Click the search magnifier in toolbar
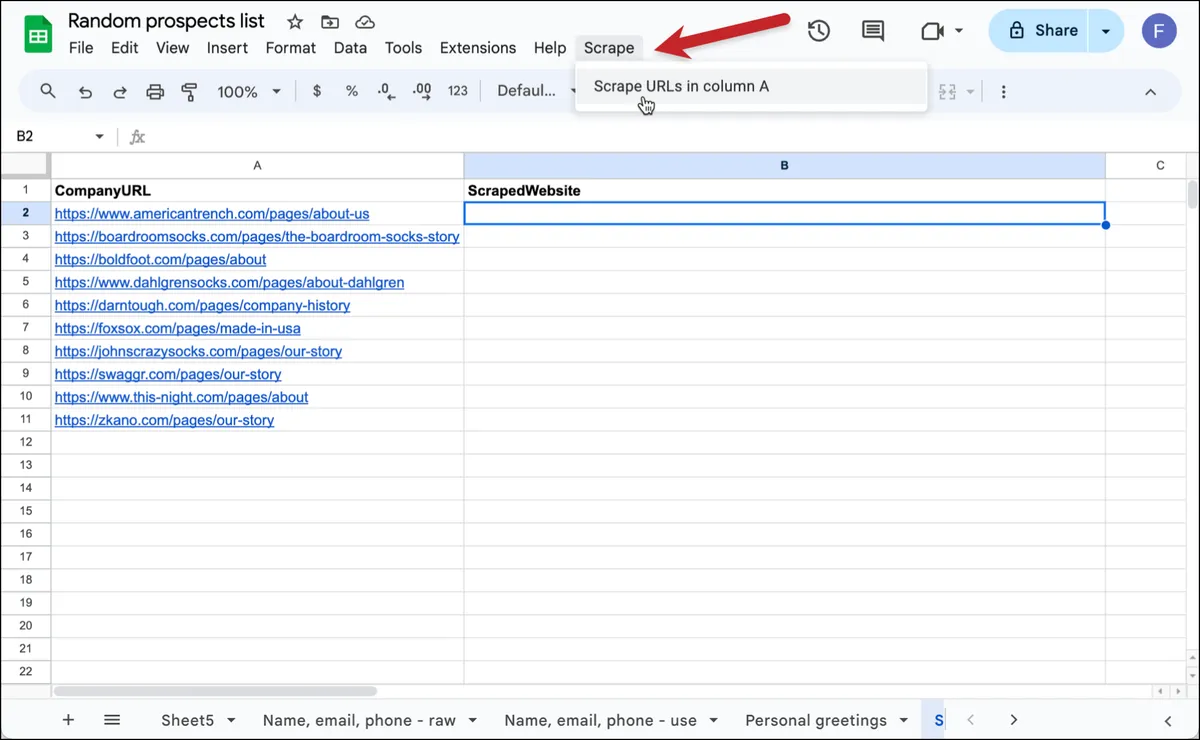The width and height of the screenshot is (1200, 740). coord(48,91)
